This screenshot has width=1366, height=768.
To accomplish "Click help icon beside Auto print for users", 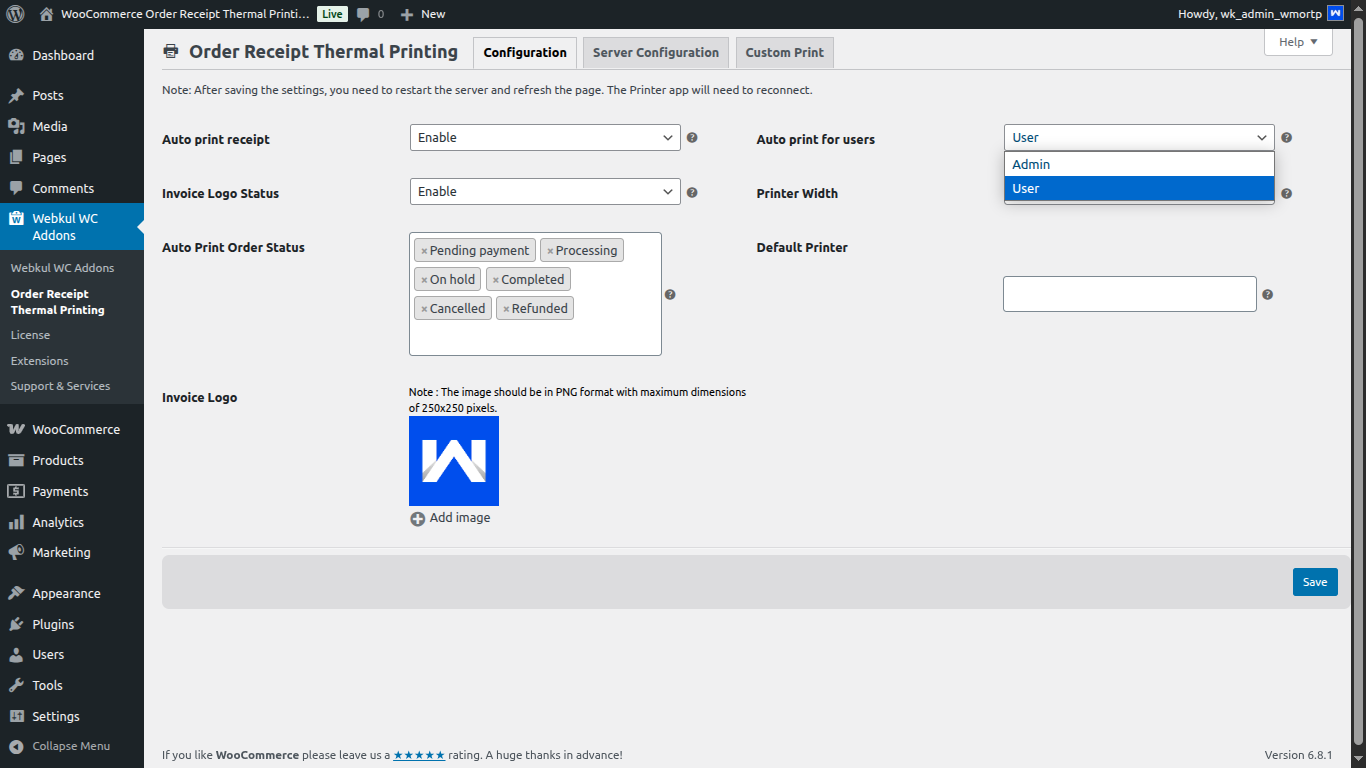I will 1287,138.
